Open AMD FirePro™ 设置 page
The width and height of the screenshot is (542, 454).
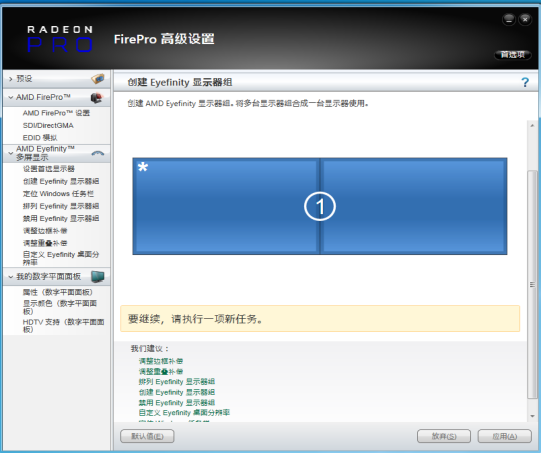click(56, 113)
